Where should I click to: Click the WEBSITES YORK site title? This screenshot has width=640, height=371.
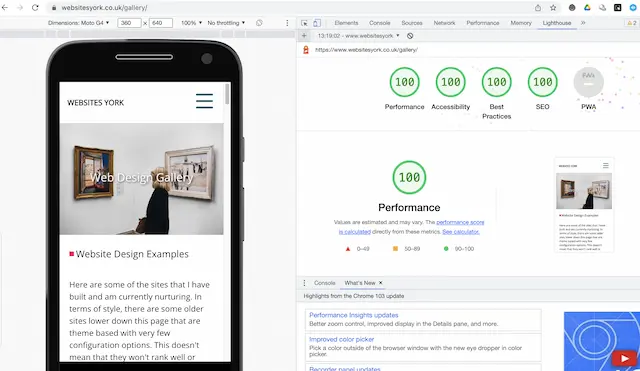(x=96, y=103)
